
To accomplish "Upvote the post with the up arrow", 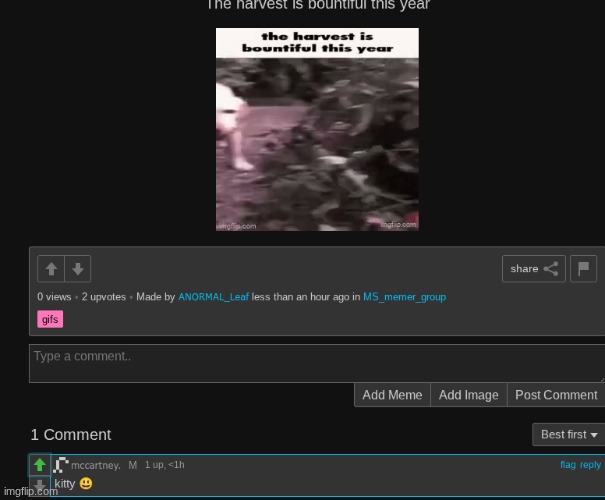I will (51, 269).
